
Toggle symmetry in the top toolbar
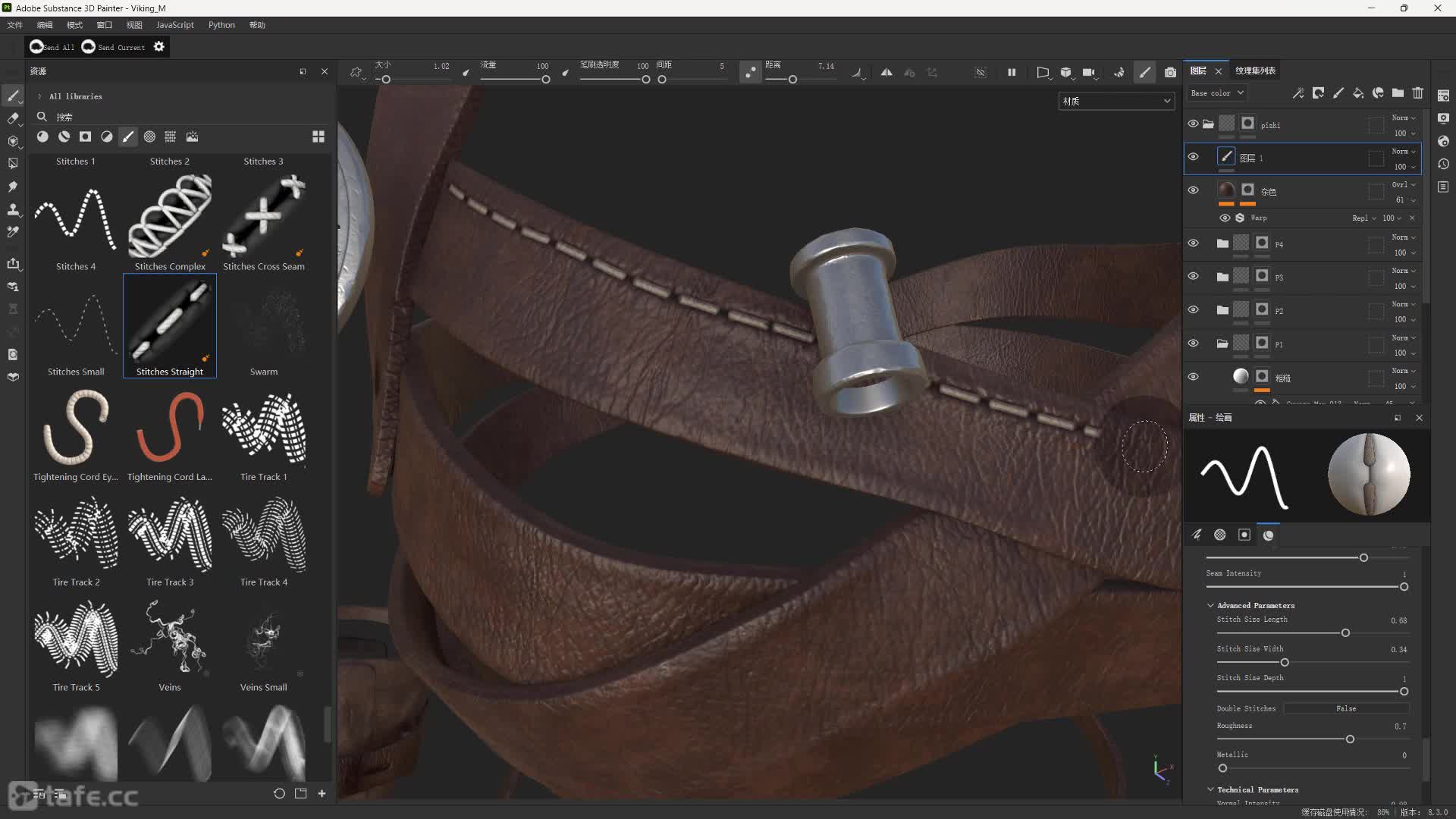(886, 72)
